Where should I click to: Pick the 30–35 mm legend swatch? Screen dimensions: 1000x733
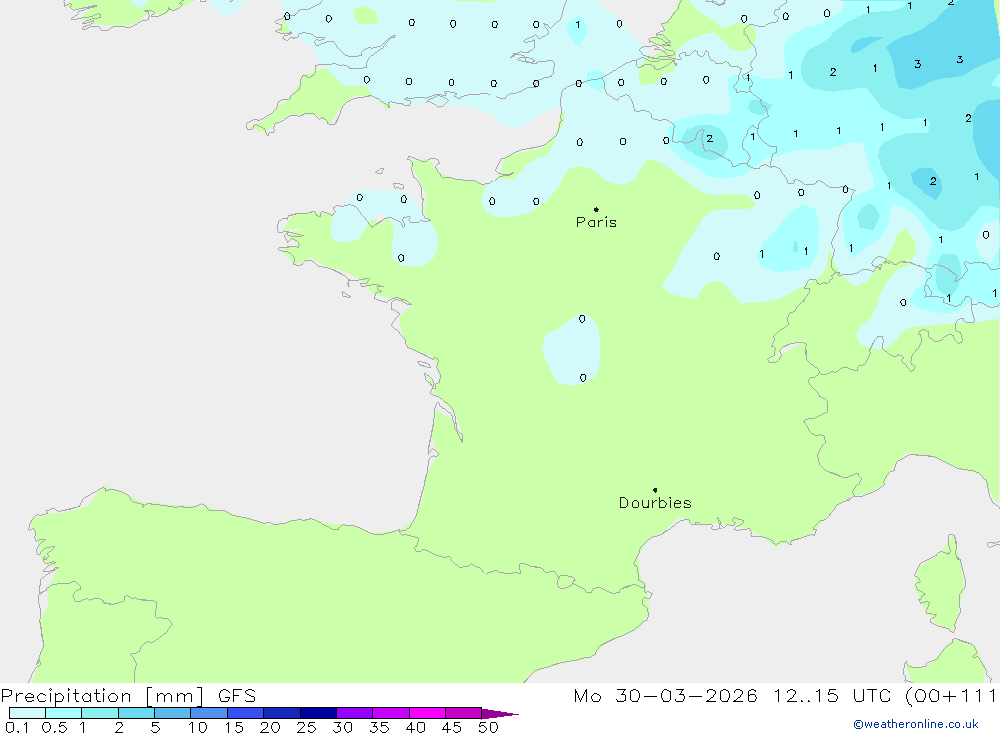[x=355, y=713]
